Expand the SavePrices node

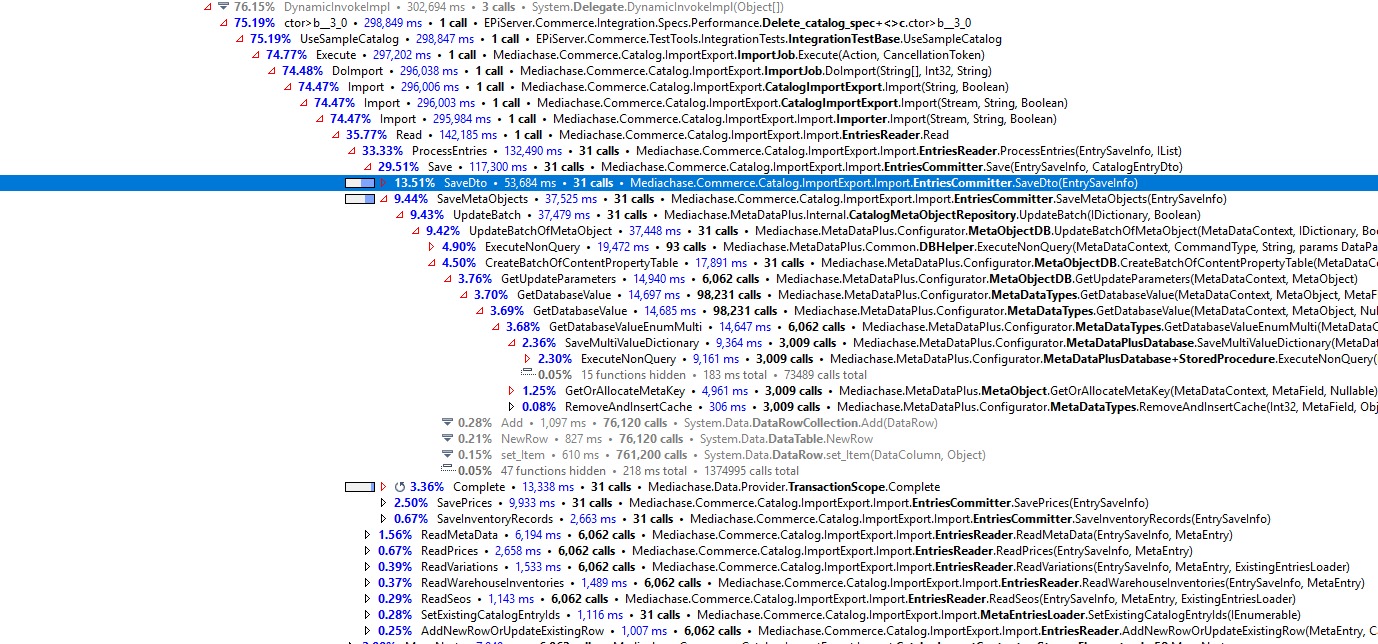[383, 503]
